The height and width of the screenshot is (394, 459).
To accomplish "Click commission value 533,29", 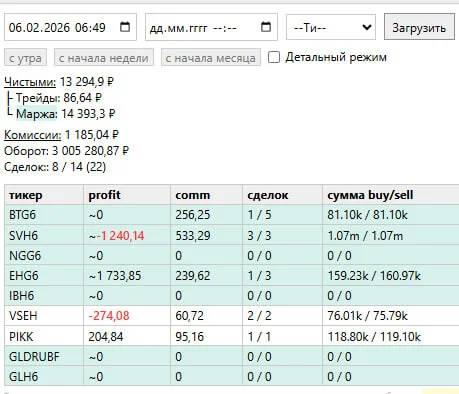I will [x=193, y=236].
